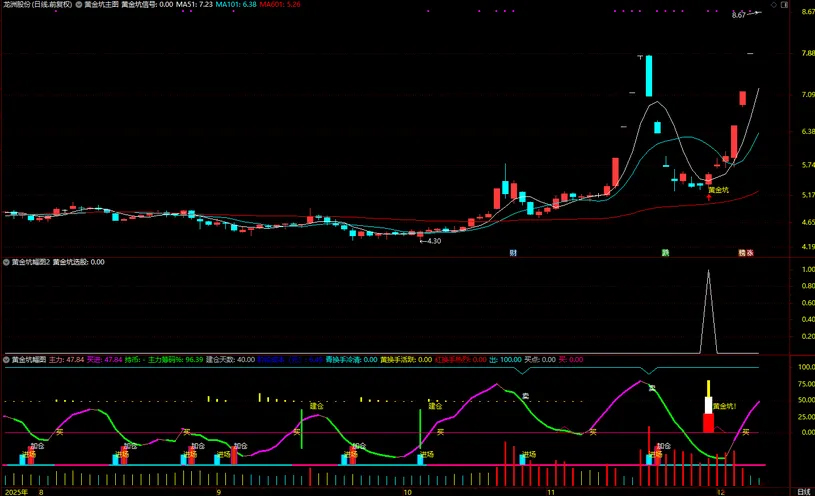
Task: Click the green 跳 marker below the chart
Action: [x=664, y=252]
